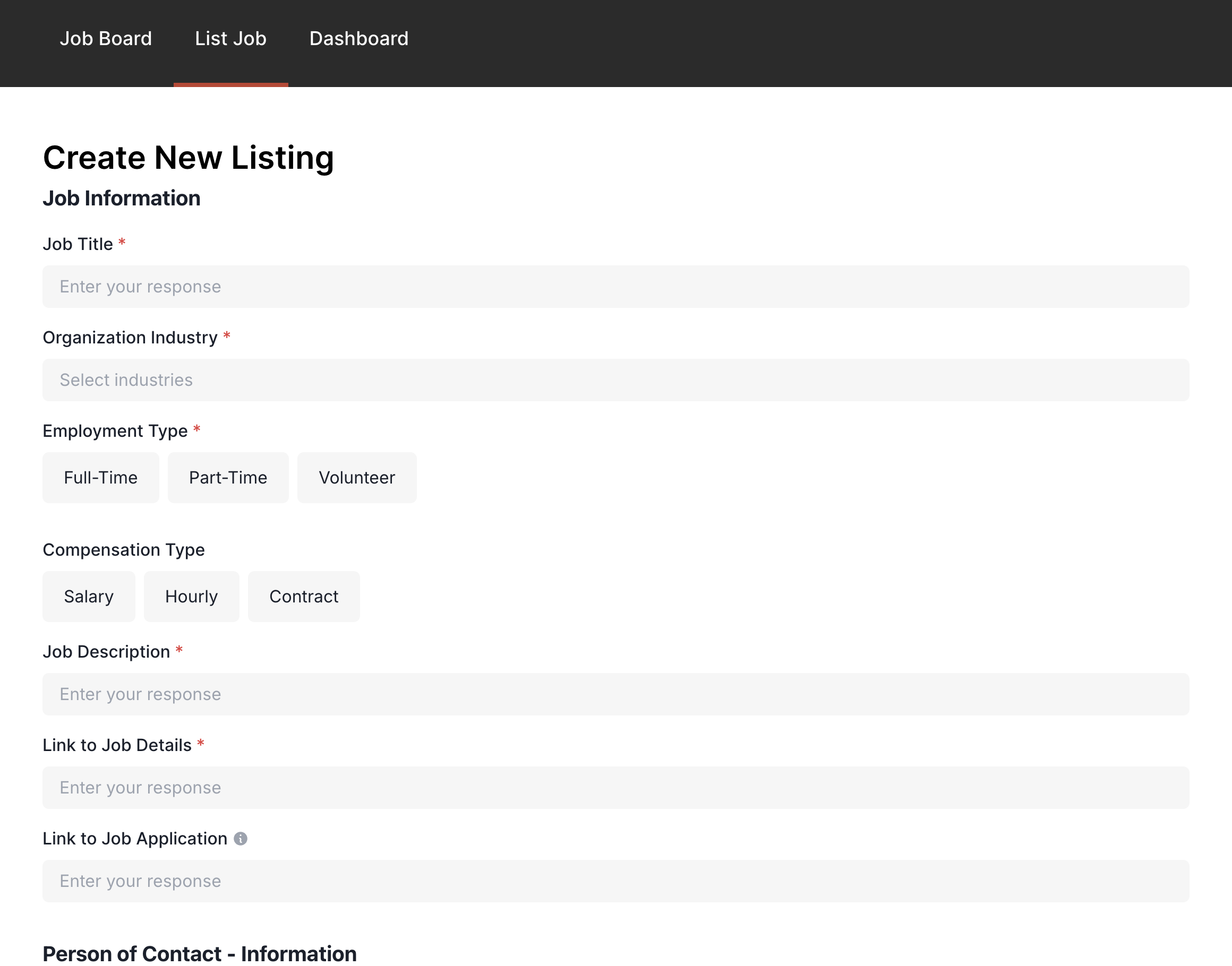
Task: Click the Create New Listing heading
Action: (x=189, y=158)
